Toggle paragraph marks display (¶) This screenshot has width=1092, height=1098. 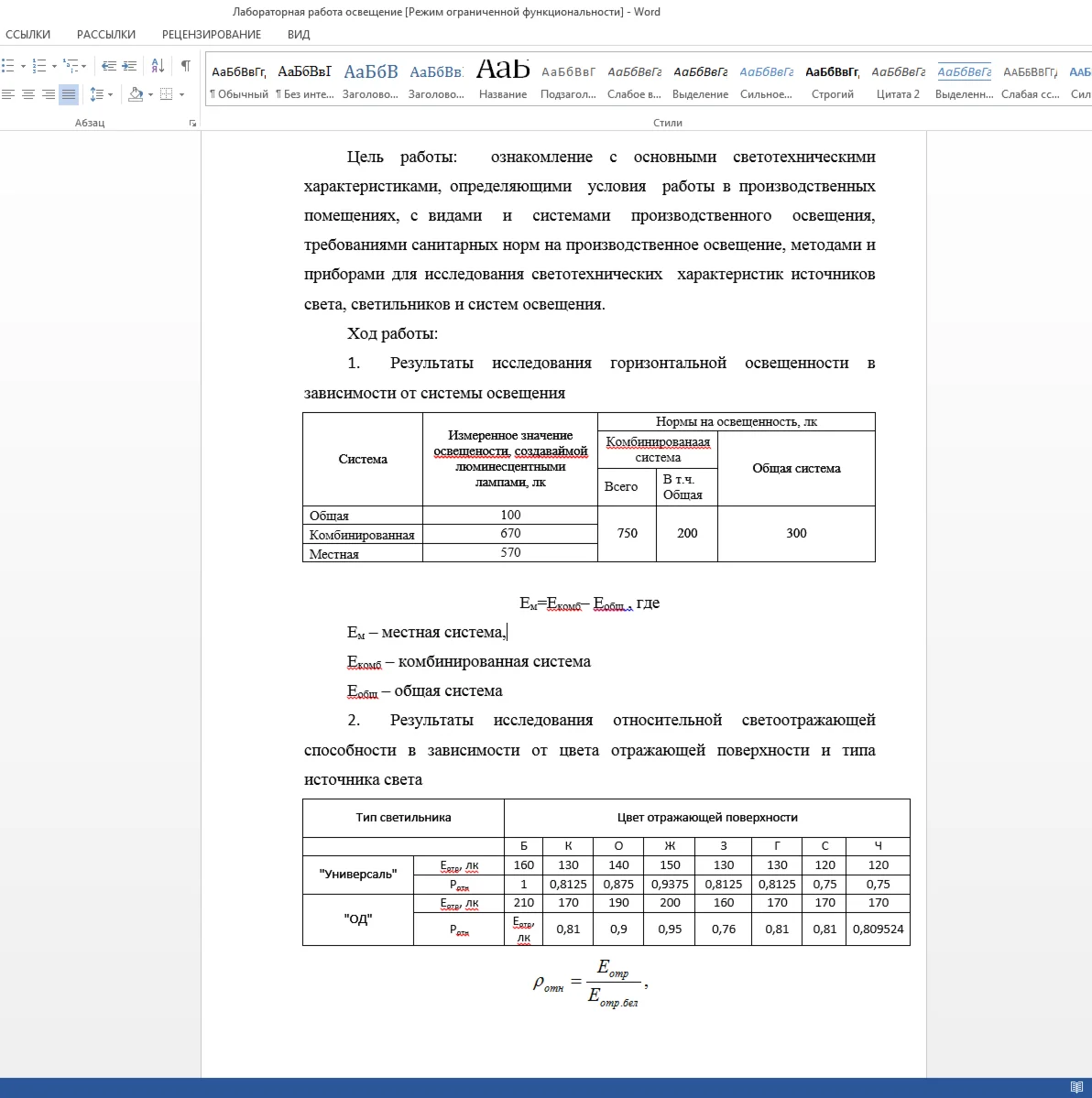coord(186,66)
